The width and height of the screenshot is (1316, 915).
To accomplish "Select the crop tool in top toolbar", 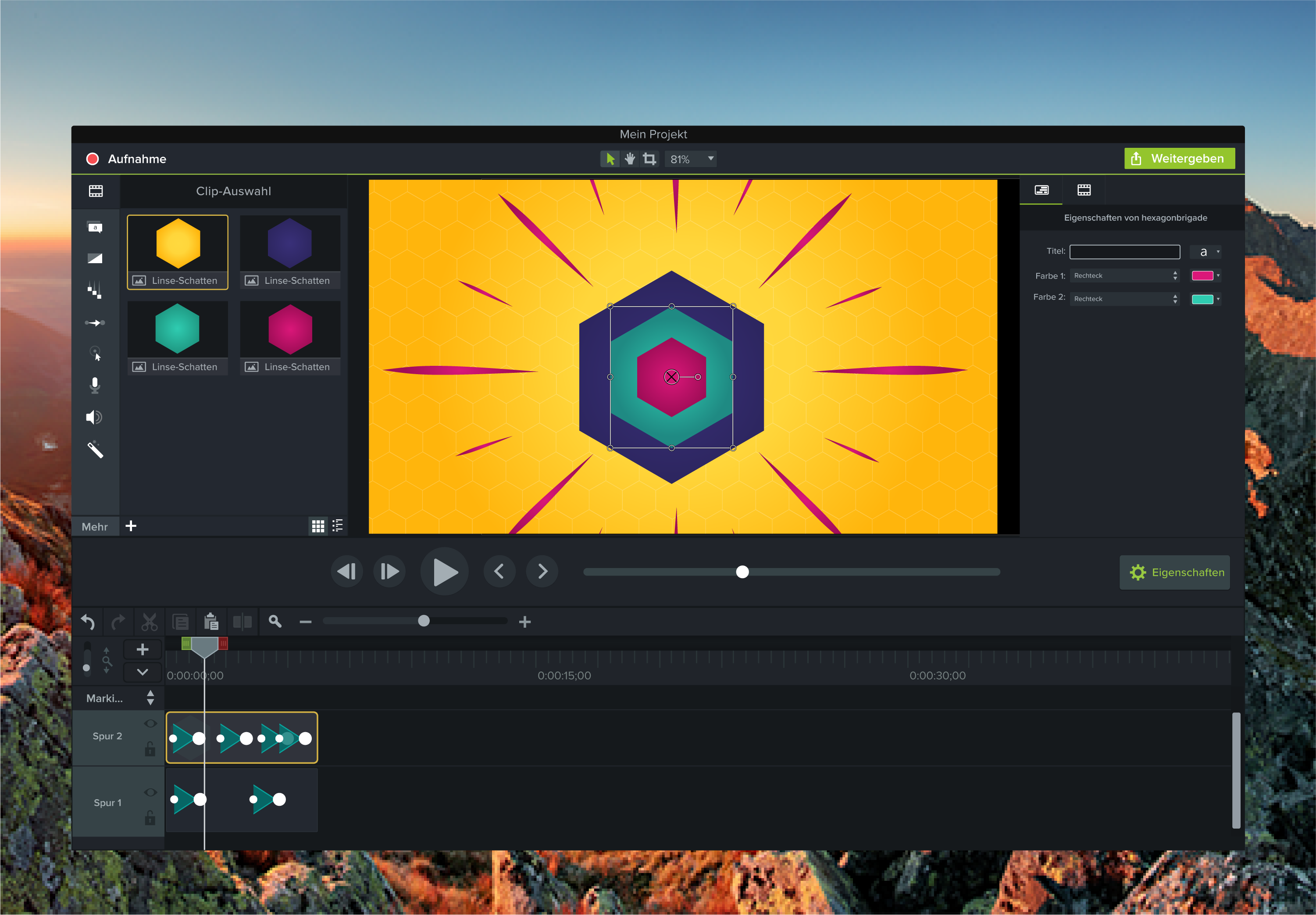I will click(x=649, y=159).
